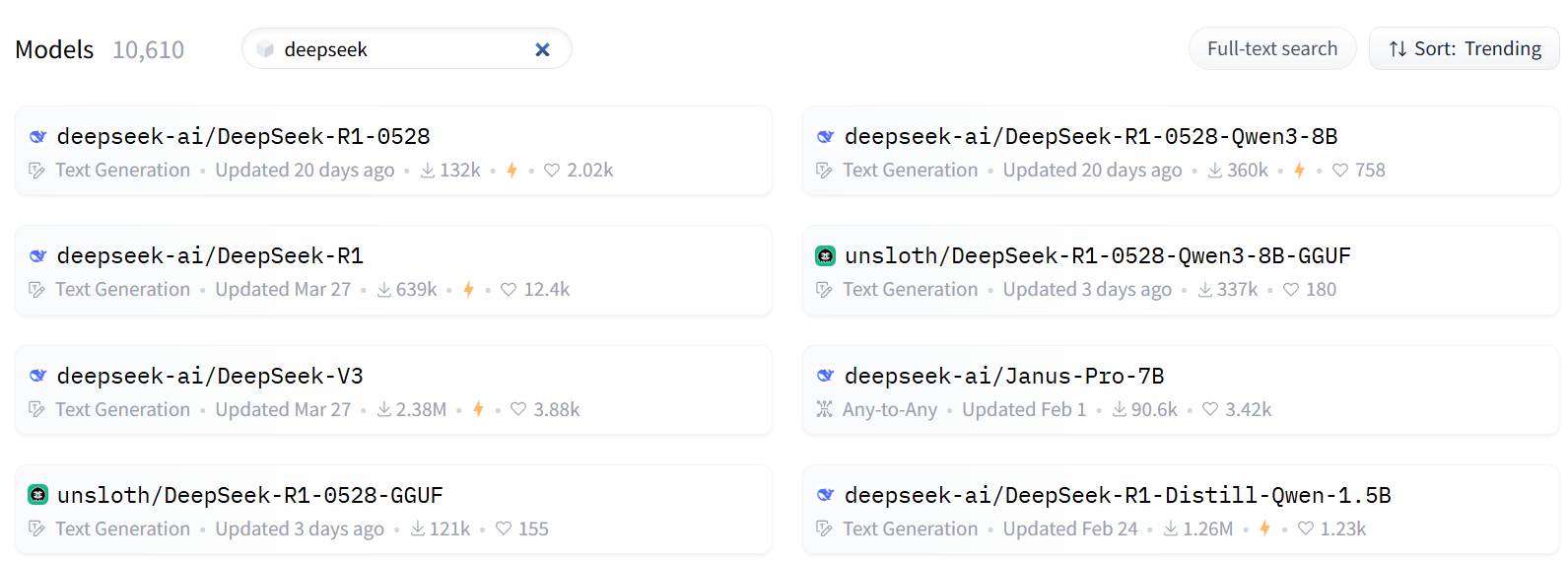Click download icon next to 360k
1568x562 pixels.
(1215, 171)
